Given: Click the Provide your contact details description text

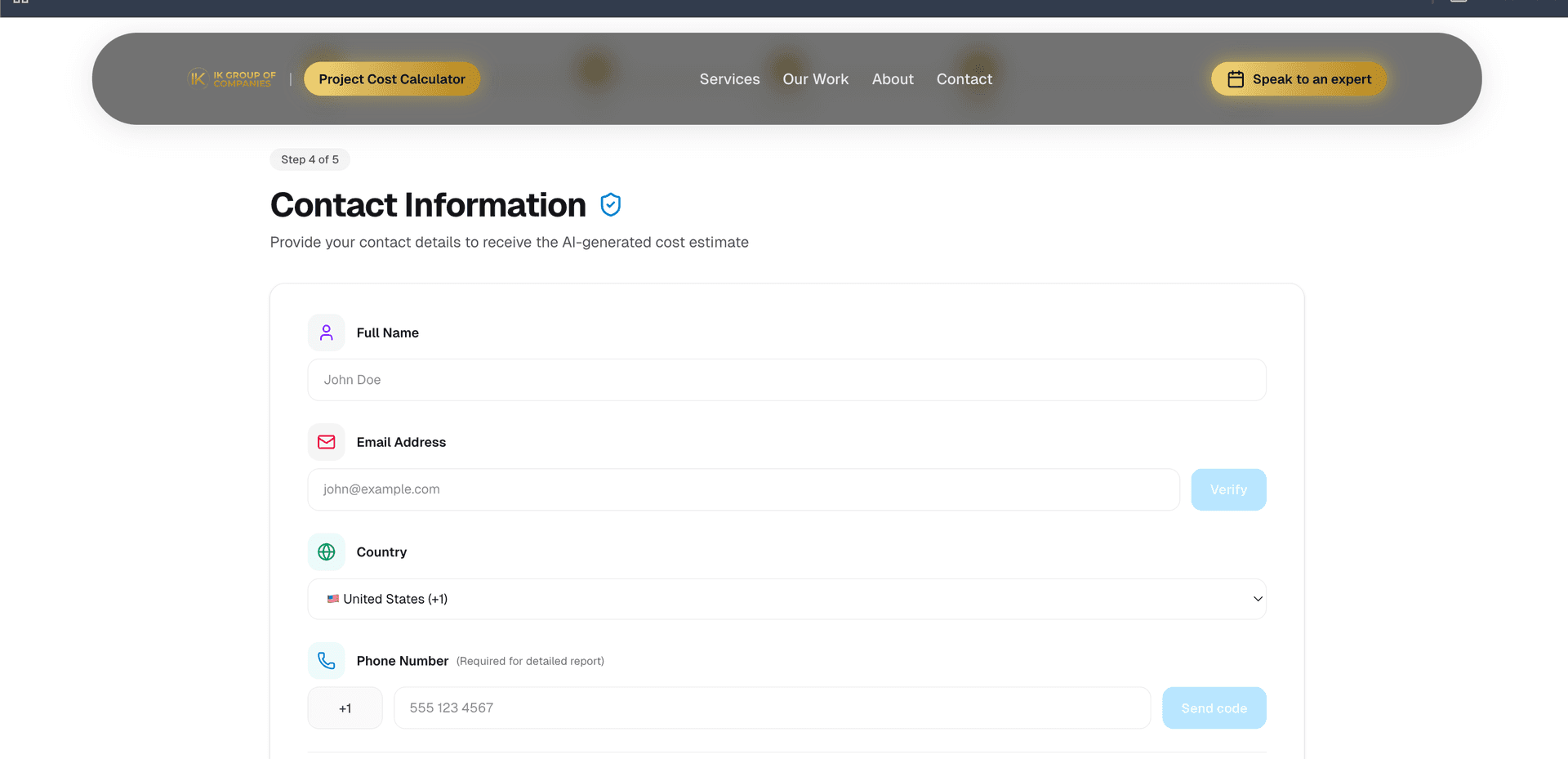Looking at the screenshot, I should point(509,243).
